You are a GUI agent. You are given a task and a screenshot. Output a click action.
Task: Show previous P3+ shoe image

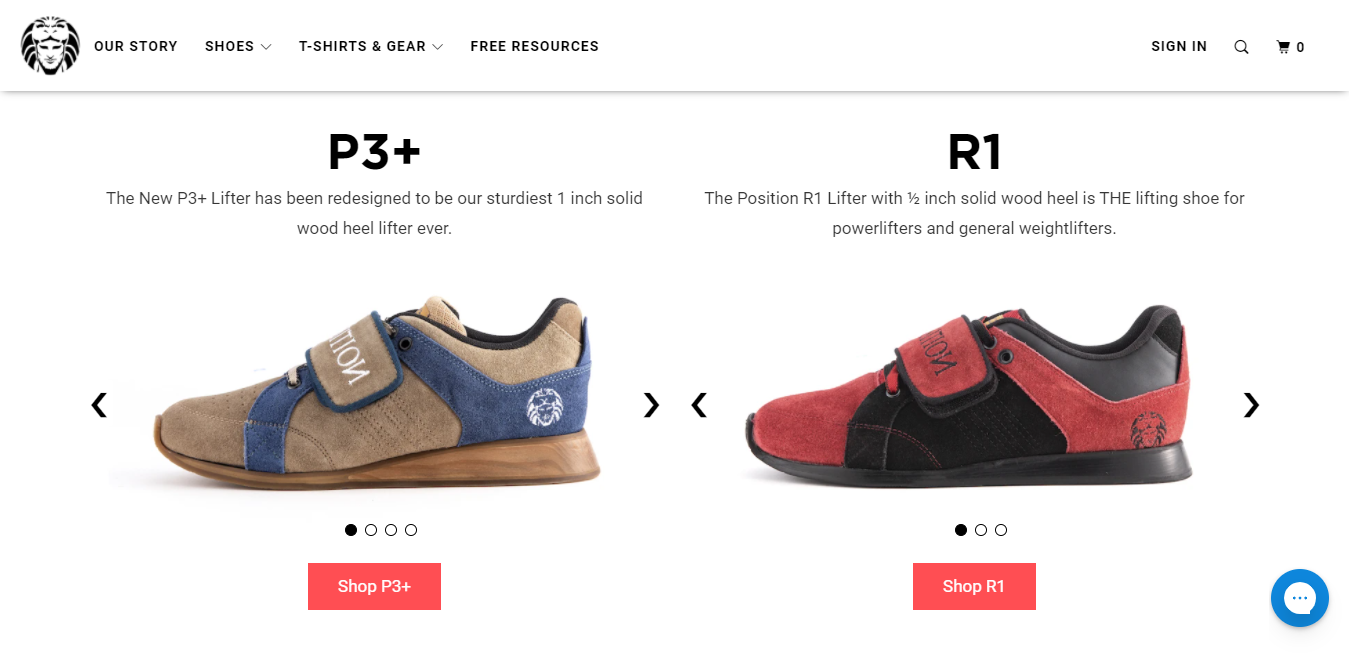coord(99,405)
